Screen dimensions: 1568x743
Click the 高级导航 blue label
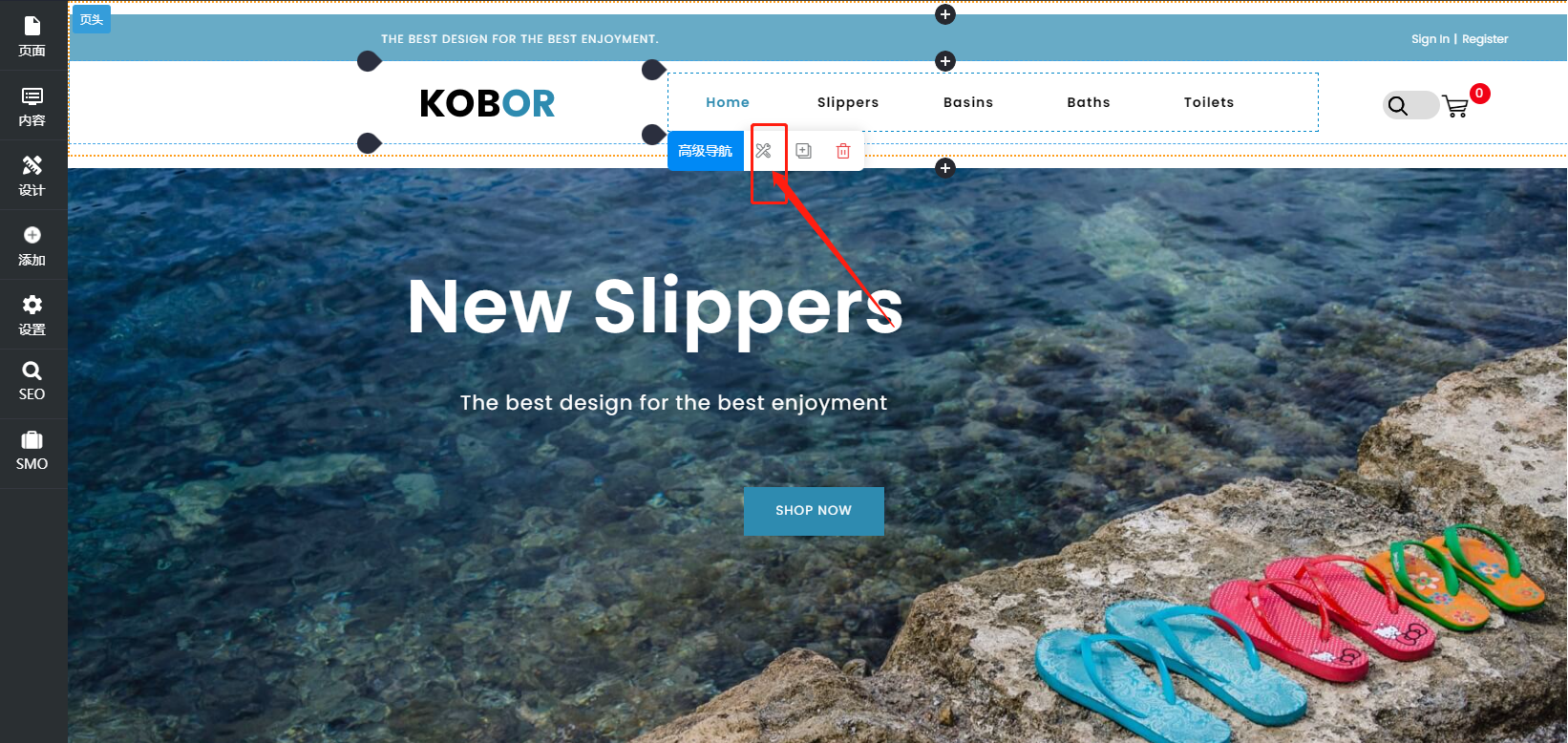click(706, 151)
